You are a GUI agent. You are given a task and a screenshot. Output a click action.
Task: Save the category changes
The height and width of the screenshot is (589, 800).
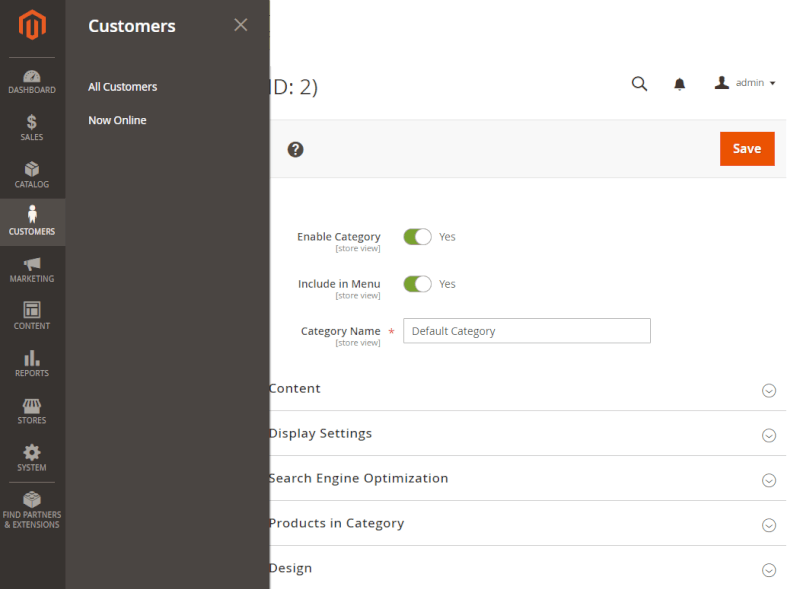747,148
